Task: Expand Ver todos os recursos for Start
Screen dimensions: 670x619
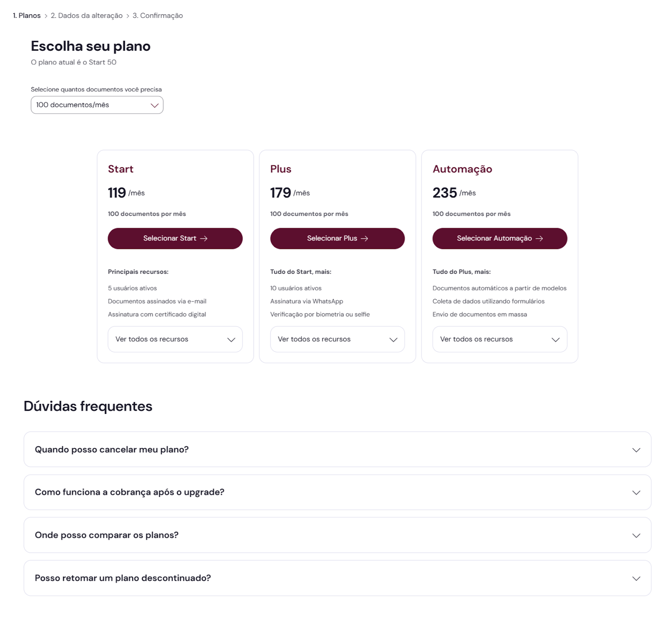Action: pos(175,339)
